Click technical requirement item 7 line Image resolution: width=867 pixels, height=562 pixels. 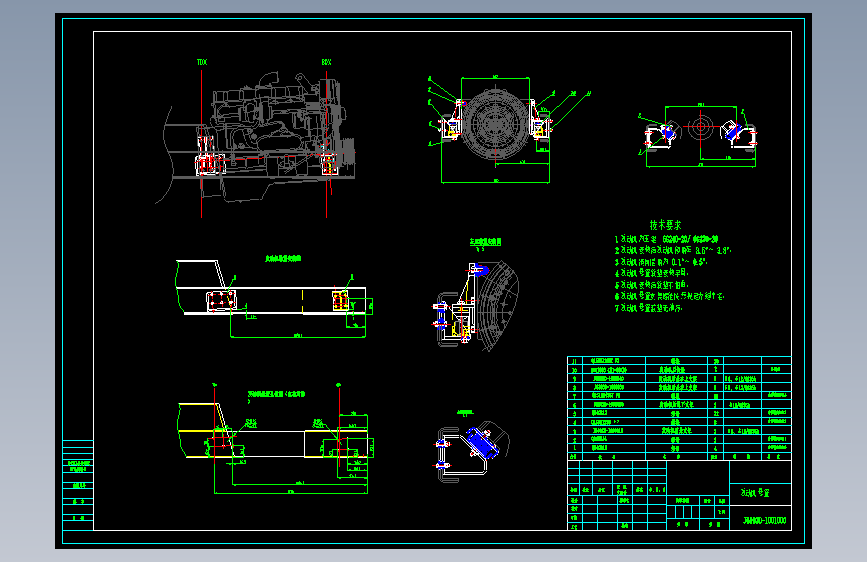[x=649, y=308]
